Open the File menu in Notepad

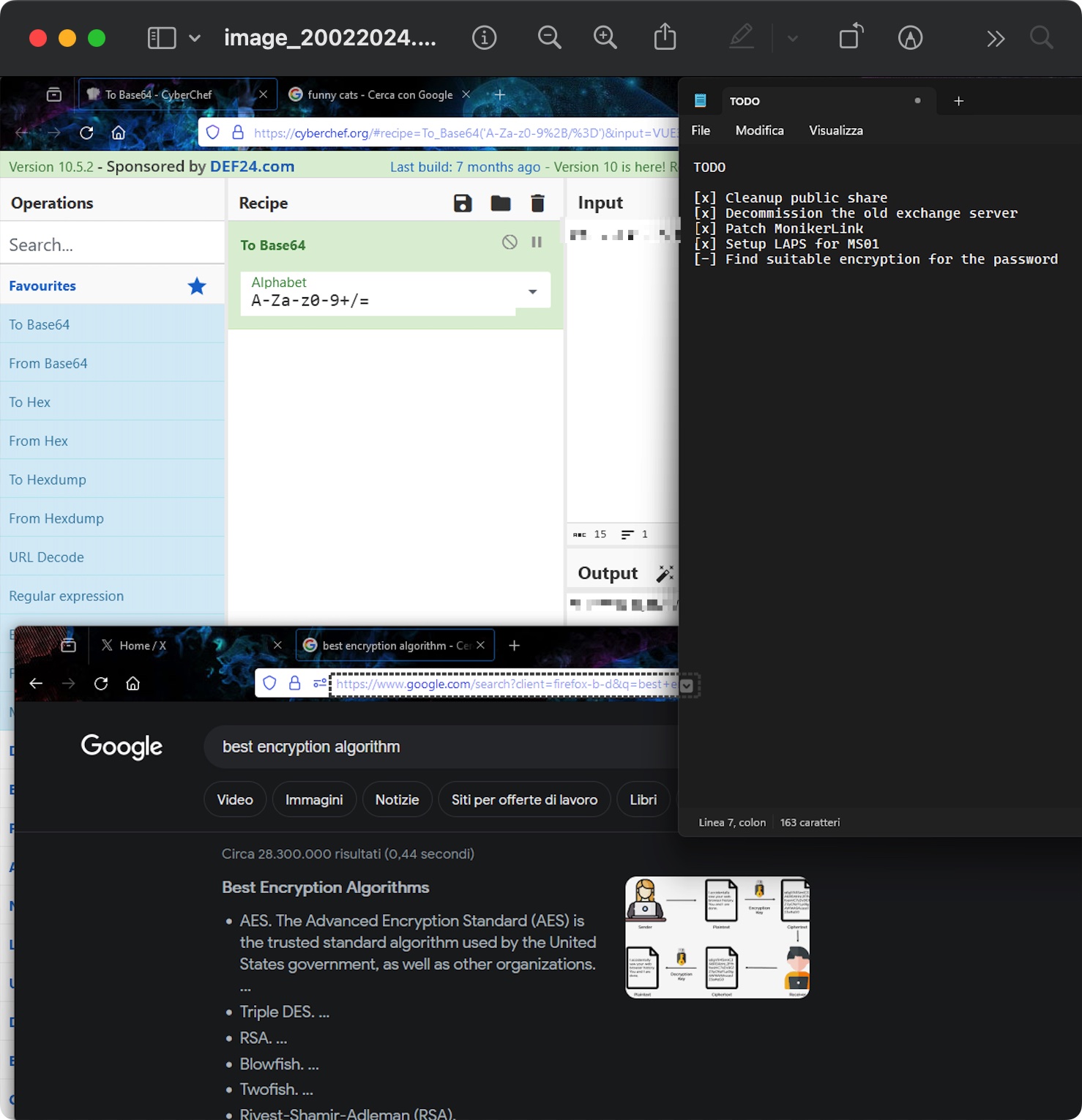[x=701, y=130]
